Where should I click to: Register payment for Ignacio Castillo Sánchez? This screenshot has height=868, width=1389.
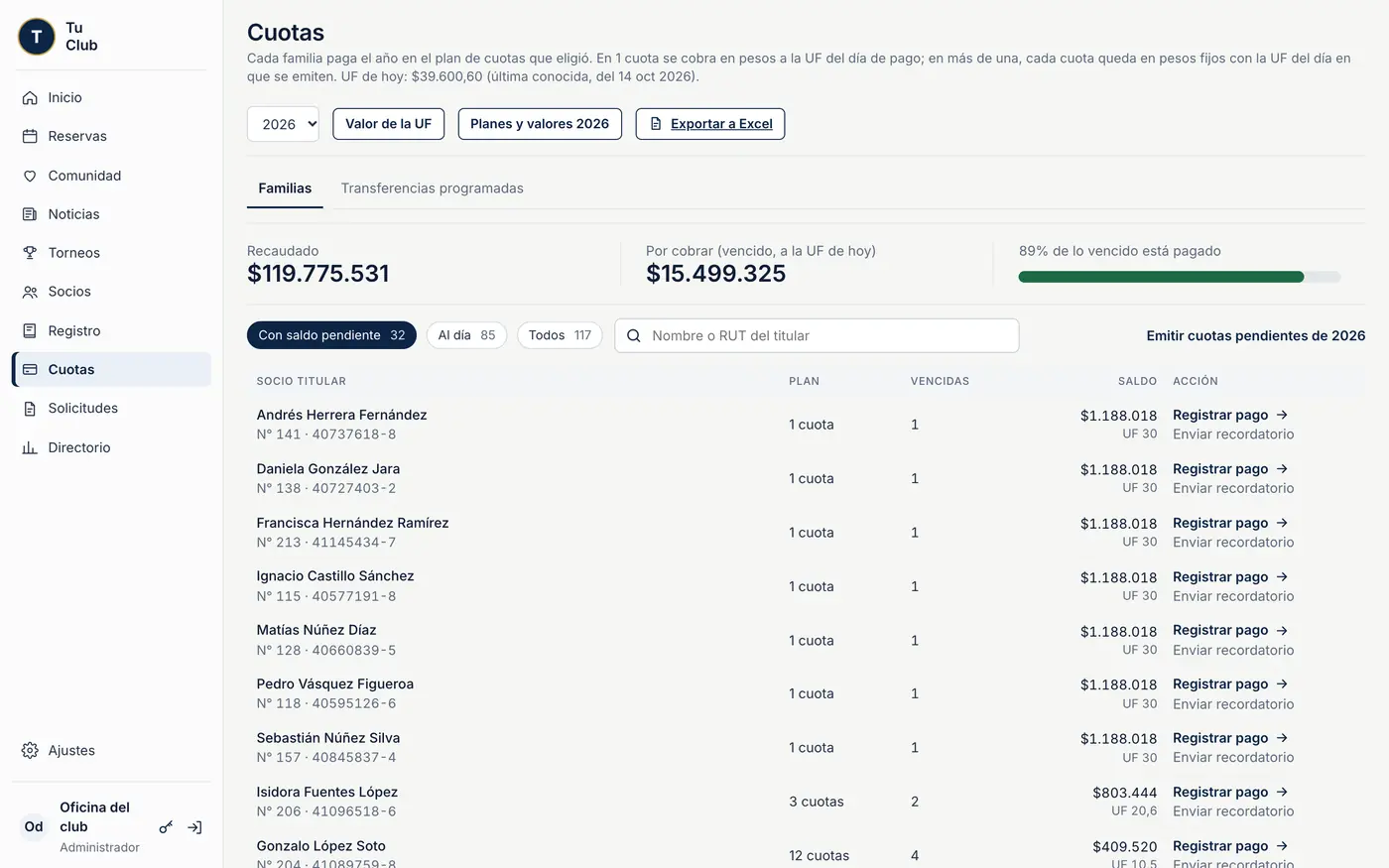coord(1230,576)
